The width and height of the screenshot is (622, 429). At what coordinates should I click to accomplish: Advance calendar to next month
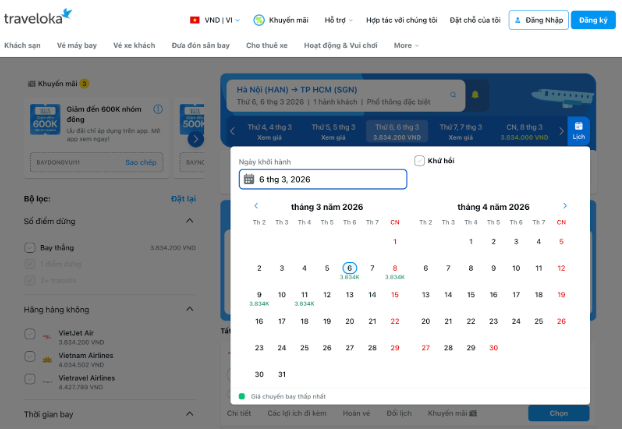(565, 206)
